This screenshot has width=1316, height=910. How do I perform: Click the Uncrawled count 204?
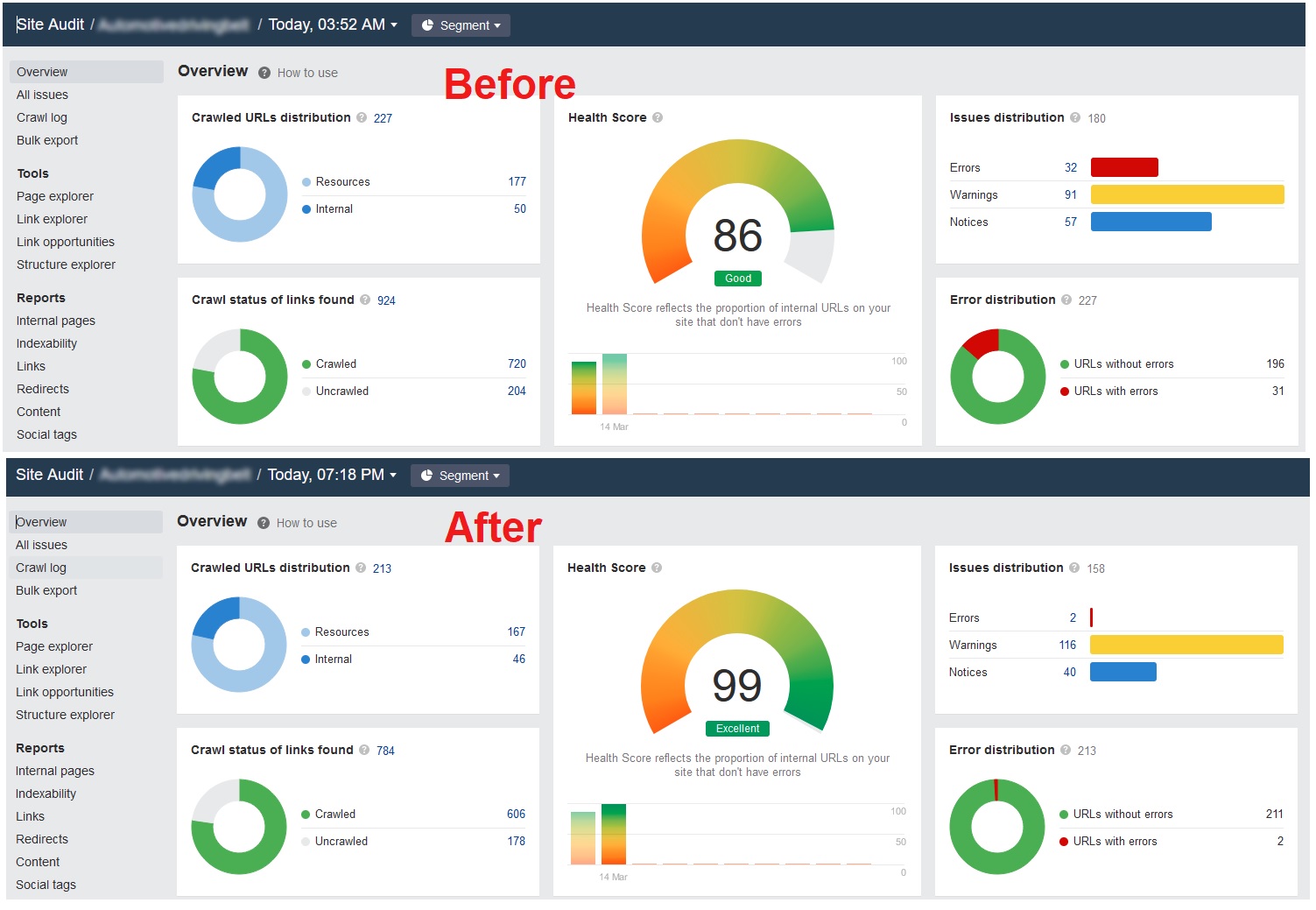tap(517, 391)
